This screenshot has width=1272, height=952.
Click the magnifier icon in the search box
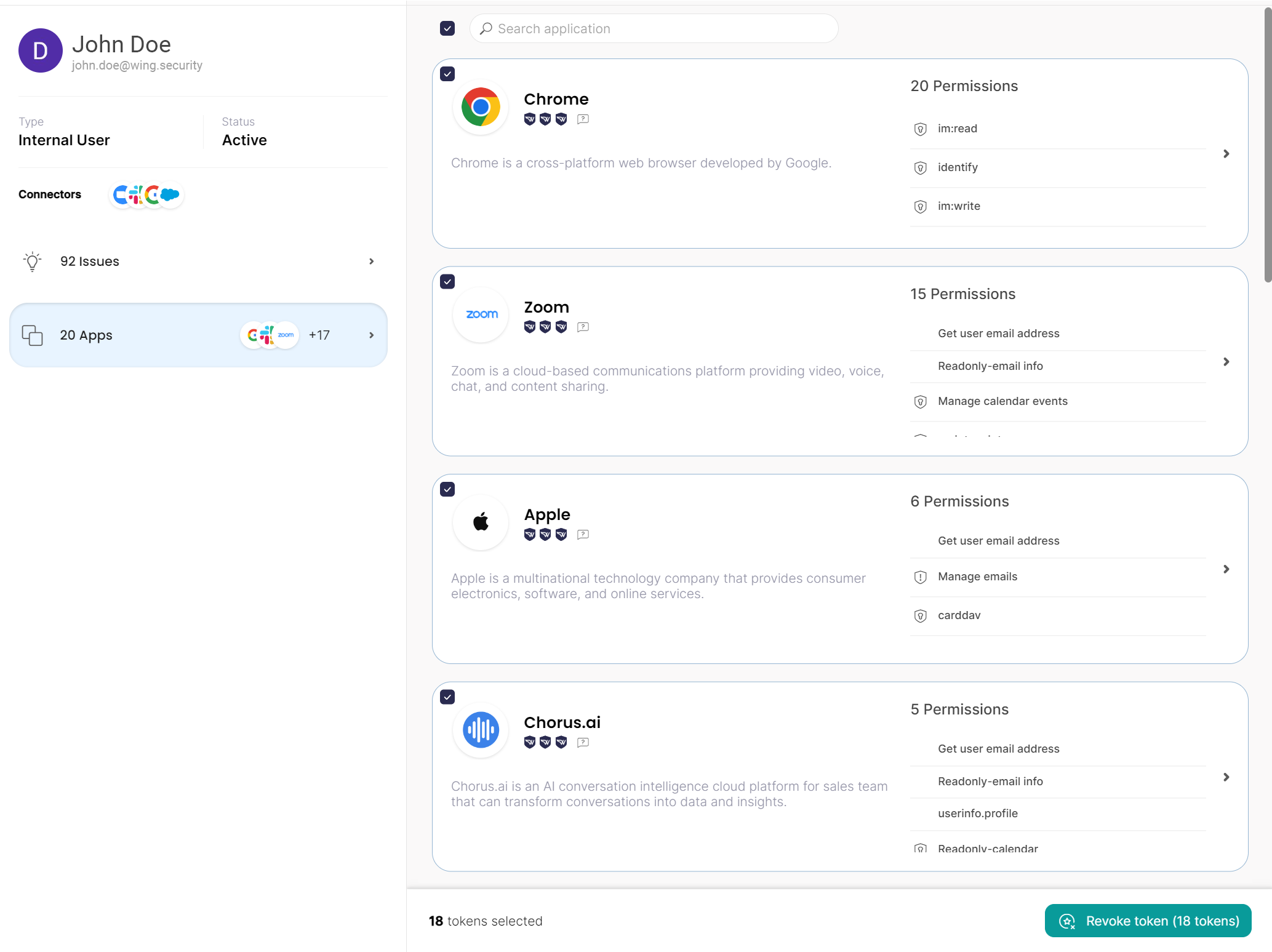pyautogui.click(x=486, y=28)
